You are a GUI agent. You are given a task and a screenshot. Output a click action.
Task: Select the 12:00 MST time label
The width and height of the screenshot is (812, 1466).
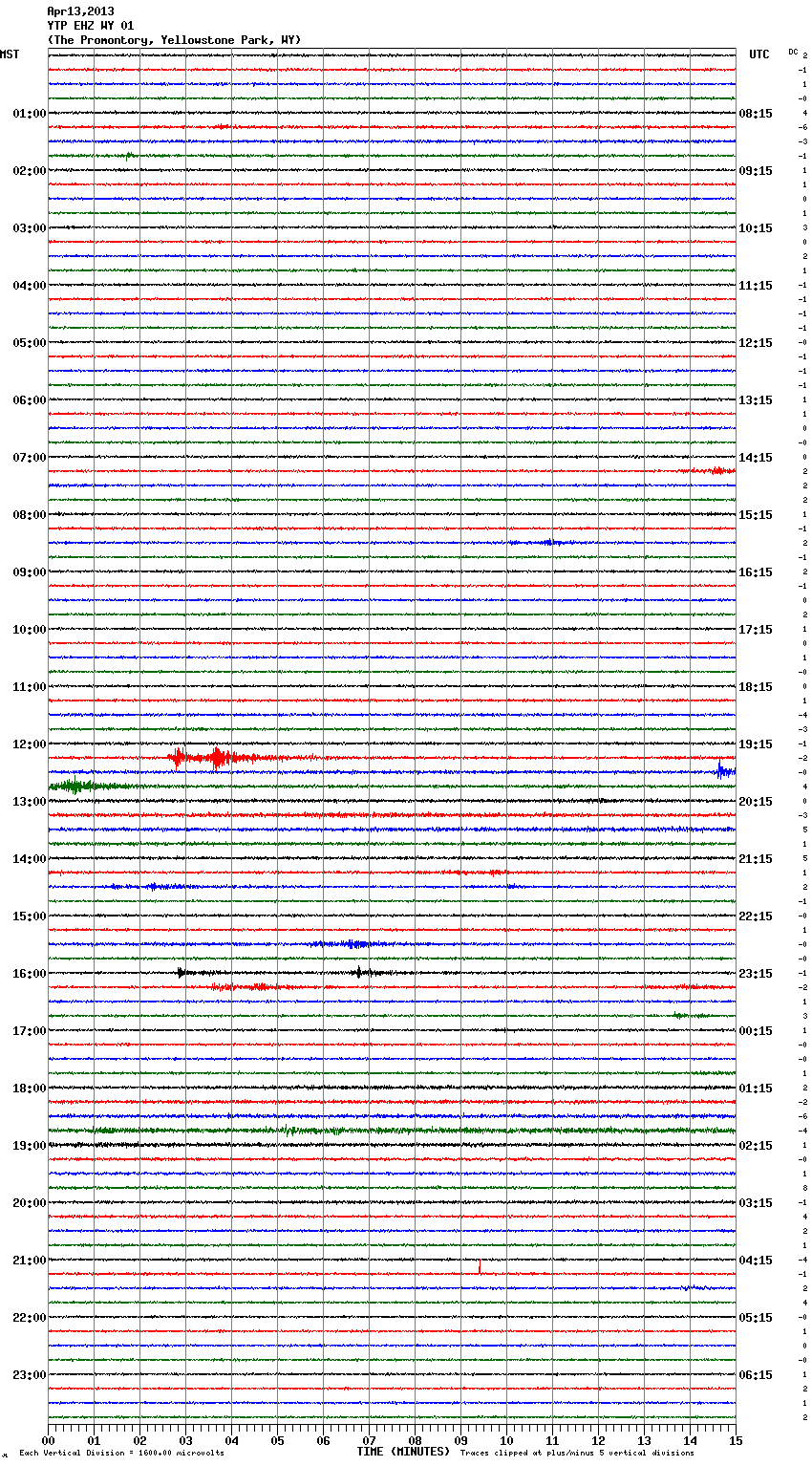[x=29, y=744]
